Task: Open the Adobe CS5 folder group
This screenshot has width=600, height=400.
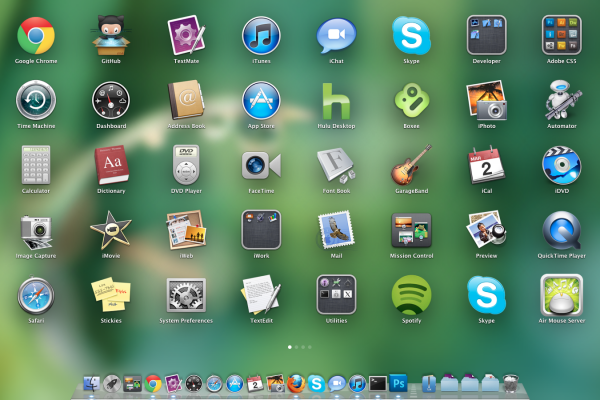Action: [x=561, y=35]
